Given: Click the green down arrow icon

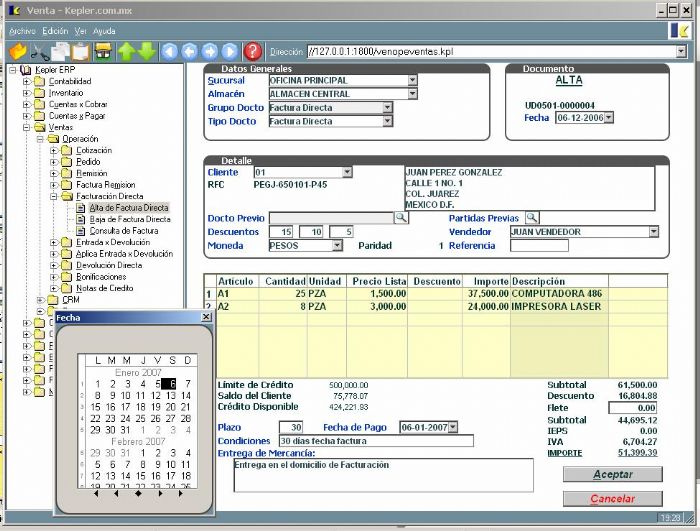Looking at the screenshot, I should [147, 51].
